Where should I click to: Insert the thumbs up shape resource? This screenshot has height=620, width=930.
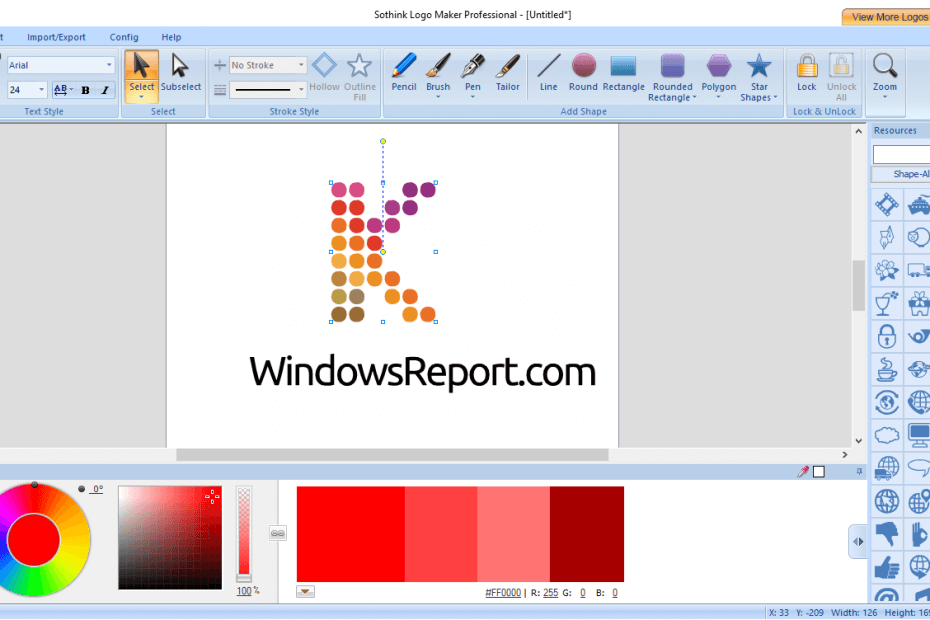pyautogui.click(x=887, y=567)
